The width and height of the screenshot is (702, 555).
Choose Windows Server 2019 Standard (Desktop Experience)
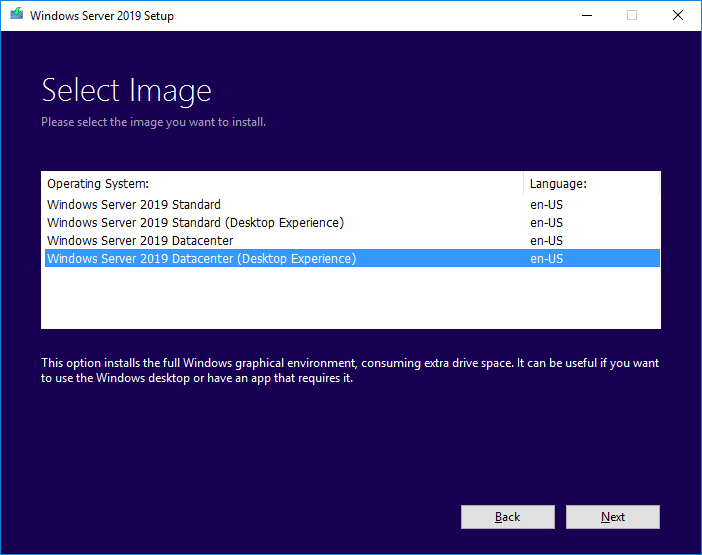click(352, 222)
